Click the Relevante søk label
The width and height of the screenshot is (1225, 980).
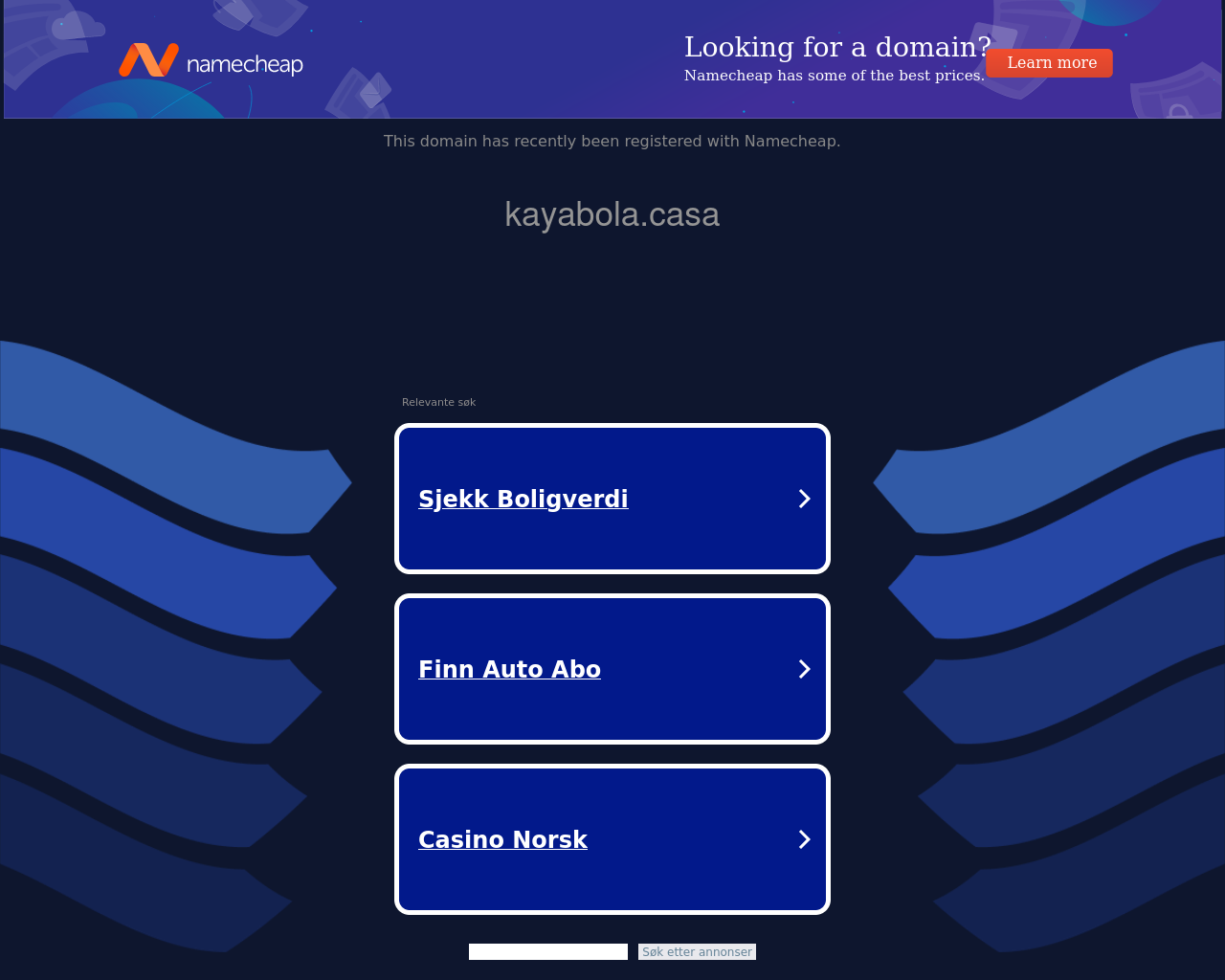[x=438, y=402]
